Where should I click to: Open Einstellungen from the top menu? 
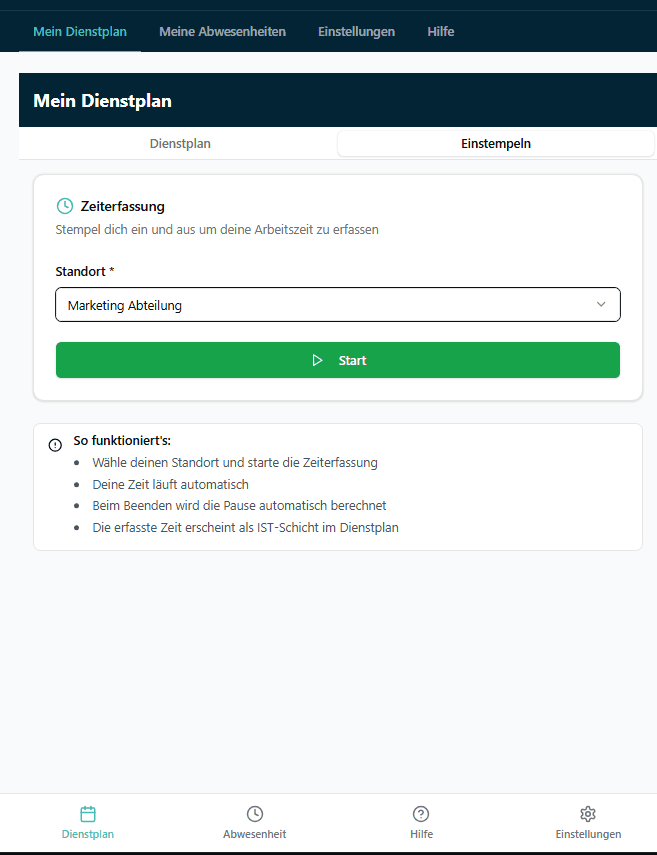tap(356, 31)
